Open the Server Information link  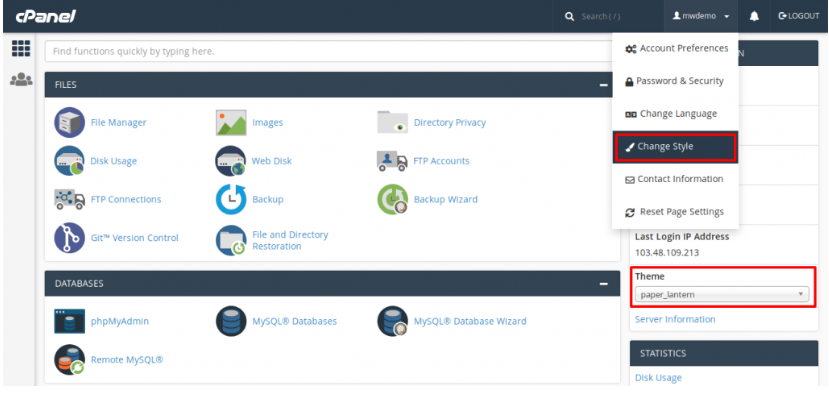click(x=675, y=319)
